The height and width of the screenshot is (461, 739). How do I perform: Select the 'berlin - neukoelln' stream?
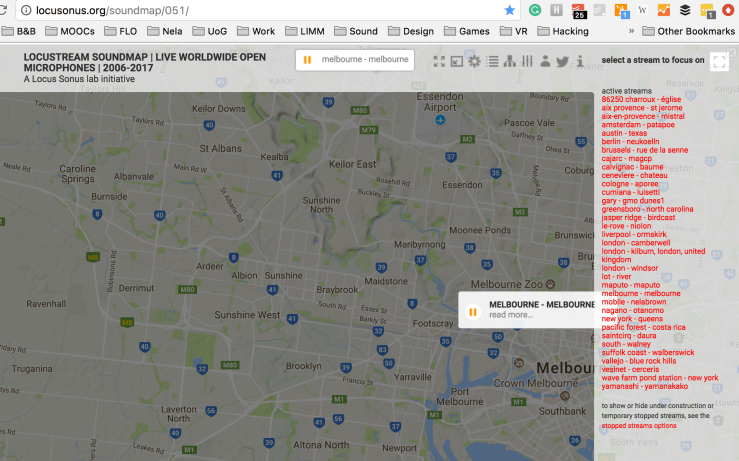tap(631, 142)
